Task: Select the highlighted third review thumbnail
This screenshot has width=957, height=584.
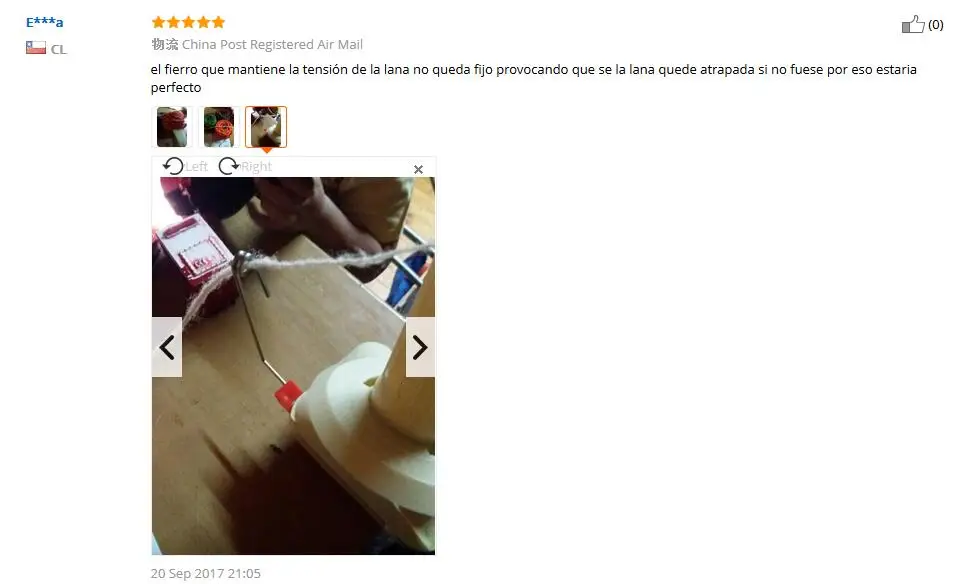Action: (x=265, y=127)
